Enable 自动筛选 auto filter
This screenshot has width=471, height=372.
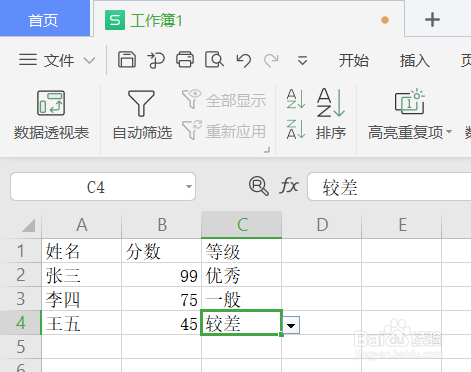[x=142, y=115]
